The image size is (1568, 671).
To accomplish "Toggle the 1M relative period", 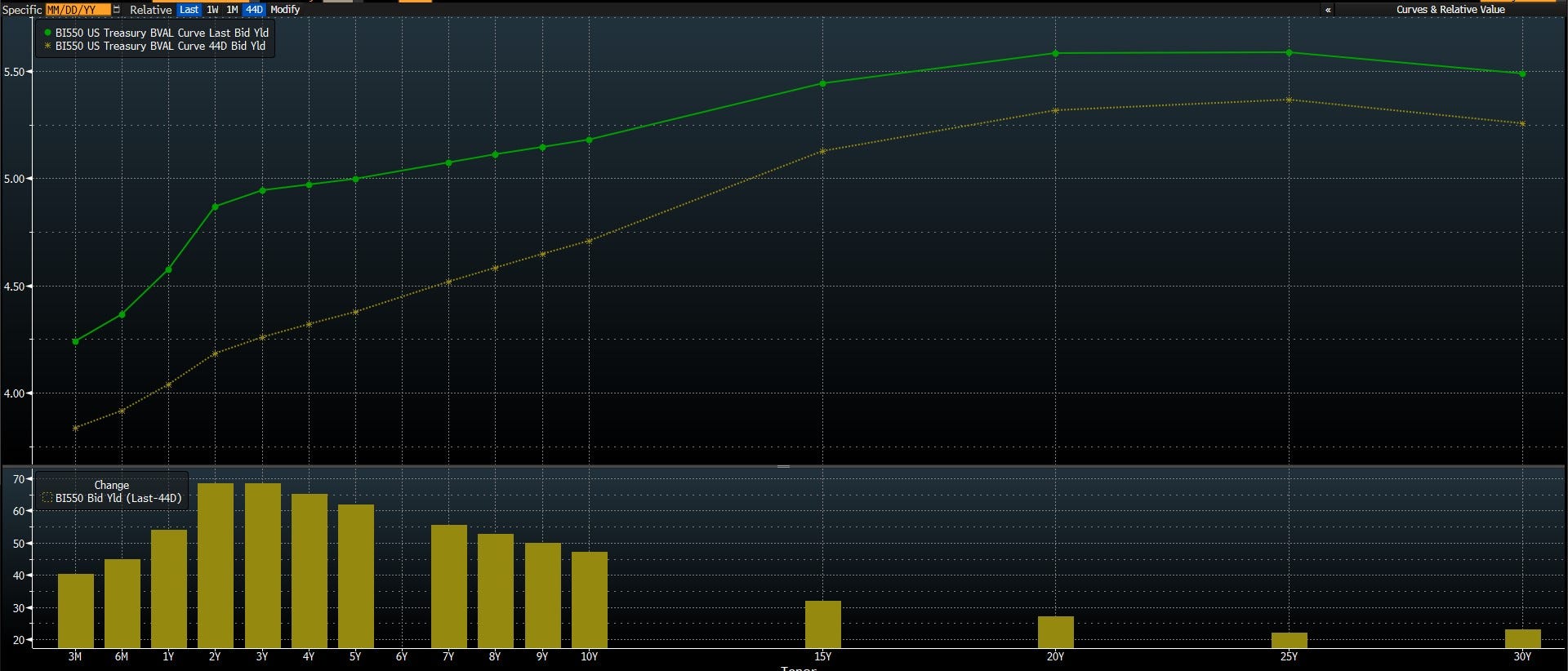I will click(x=232, y=10).
